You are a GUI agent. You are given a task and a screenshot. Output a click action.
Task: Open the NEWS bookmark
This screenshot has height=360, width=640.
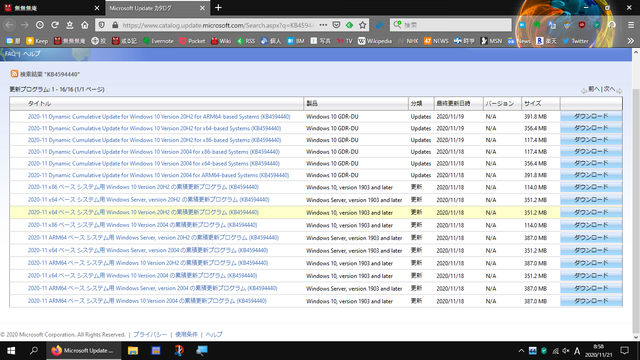(x=436, y=41)
